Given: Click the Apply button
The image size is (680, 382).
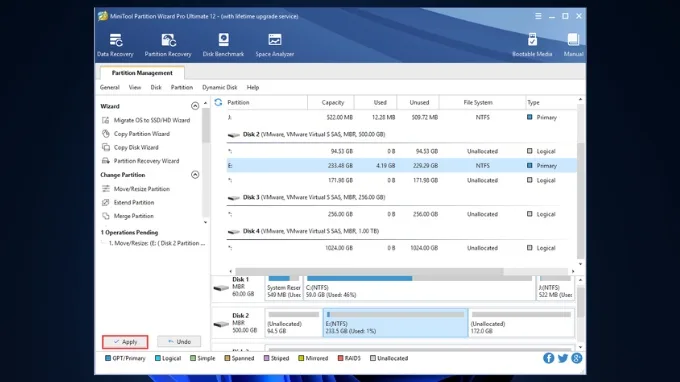Looking at the screenshot, I should pyautogui.click(x=125, y=342).
